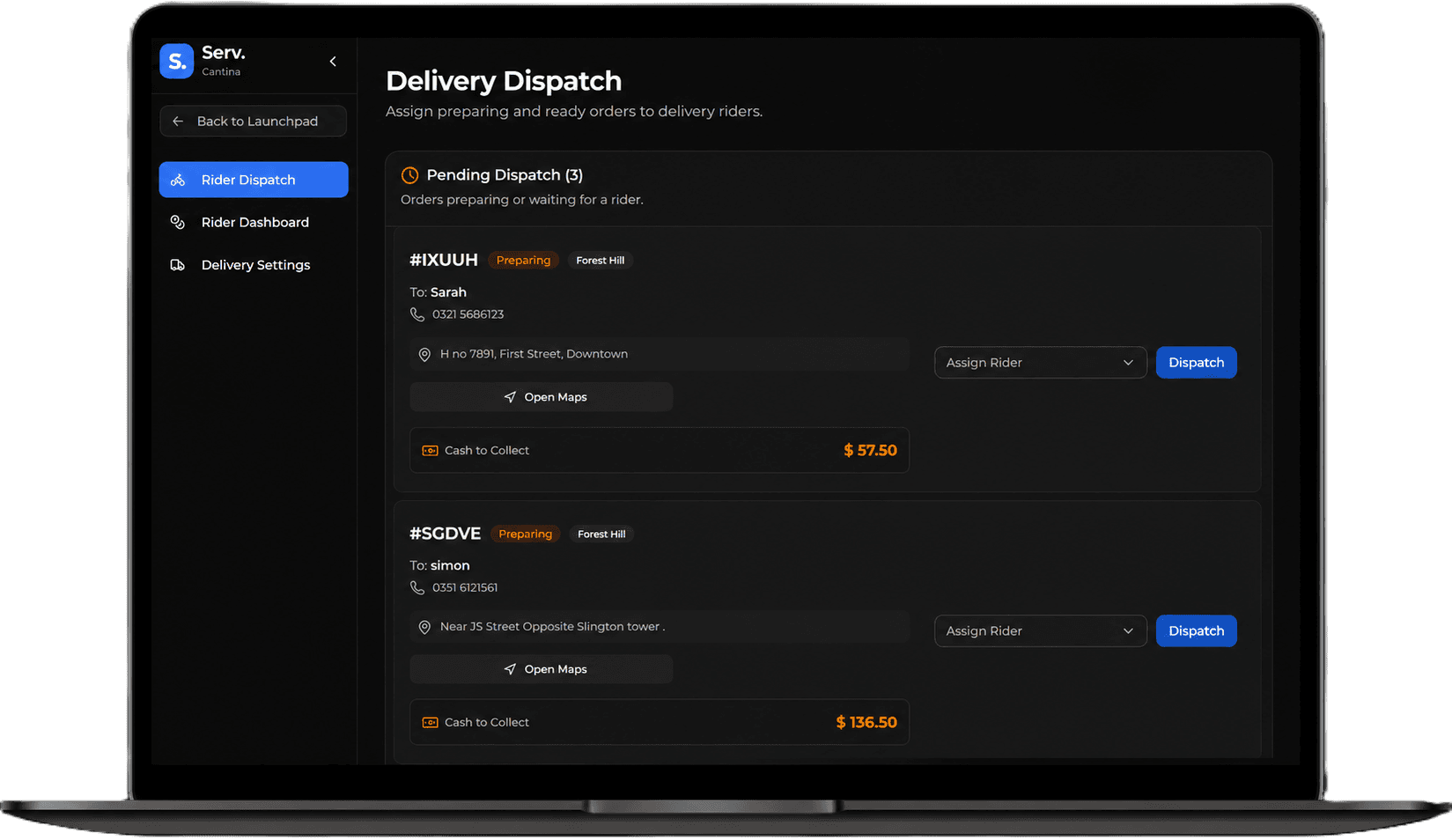This screenshot has height=840, width=1452.
Task: Select order ID #IXUUH
Action: tap(444, 260)
